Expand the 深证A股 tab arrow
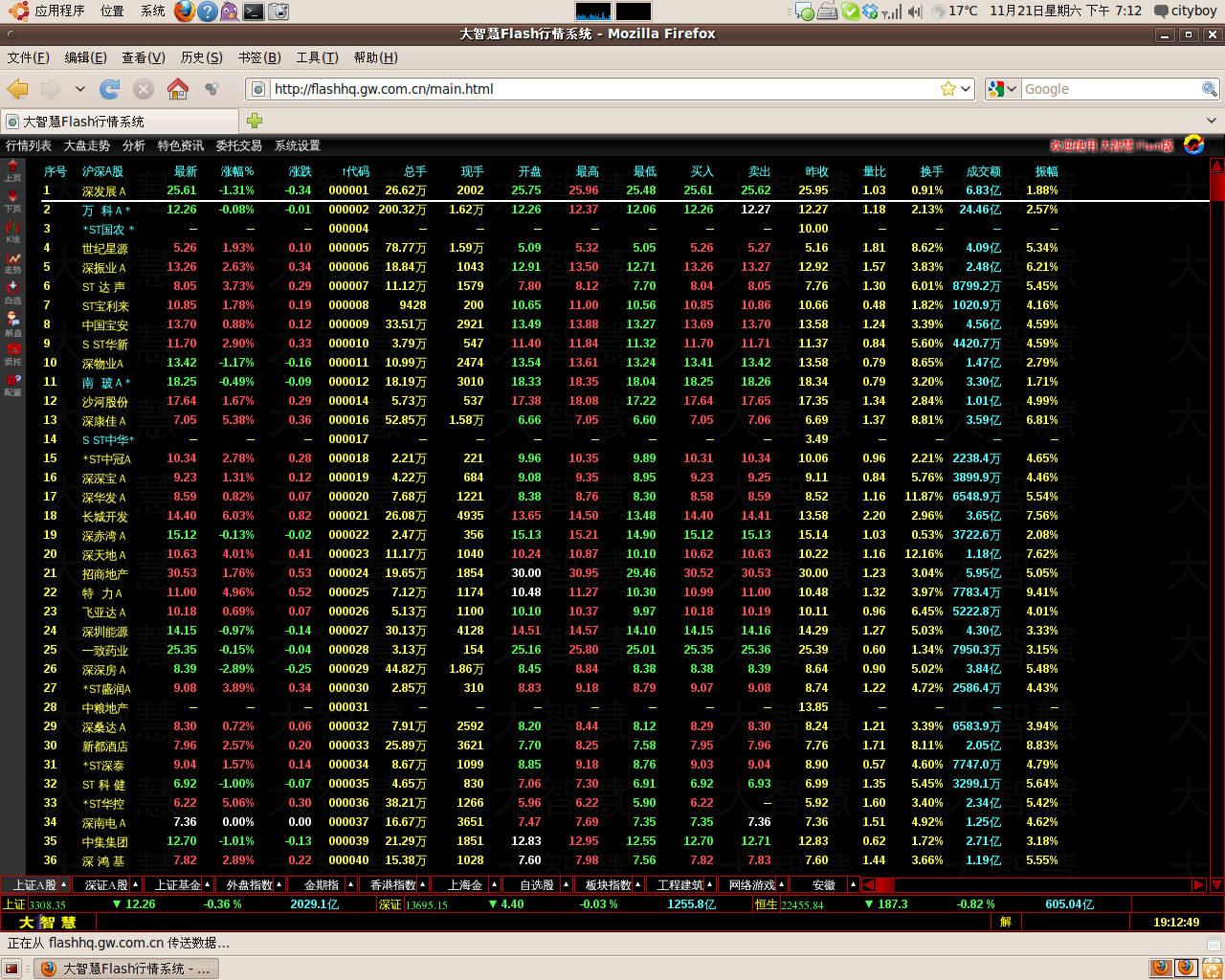Image resolution: width=1225 pixels, height=980 pixels. point(135,884)
